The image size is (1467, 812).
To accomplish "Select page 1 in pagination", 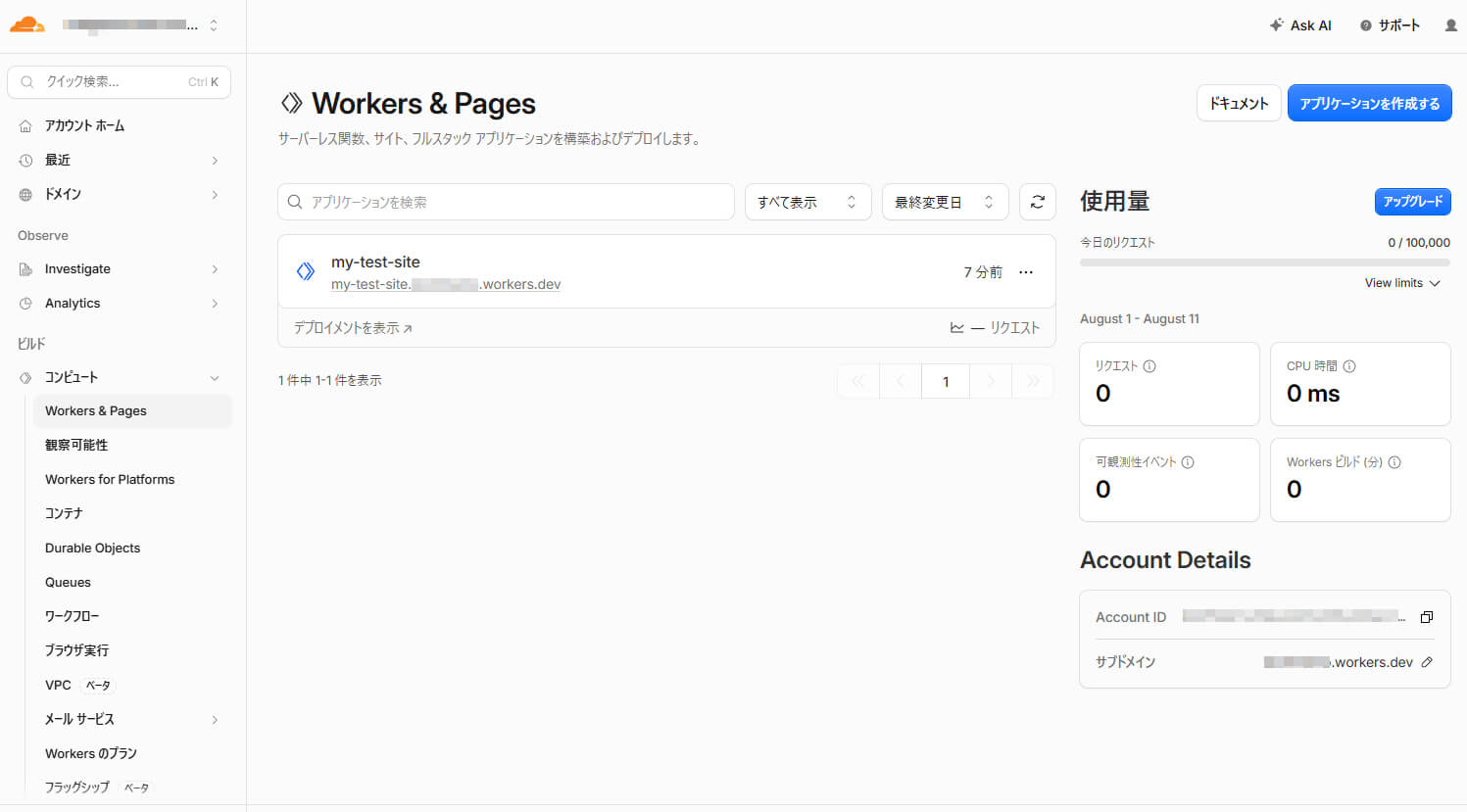I will 946,382.
